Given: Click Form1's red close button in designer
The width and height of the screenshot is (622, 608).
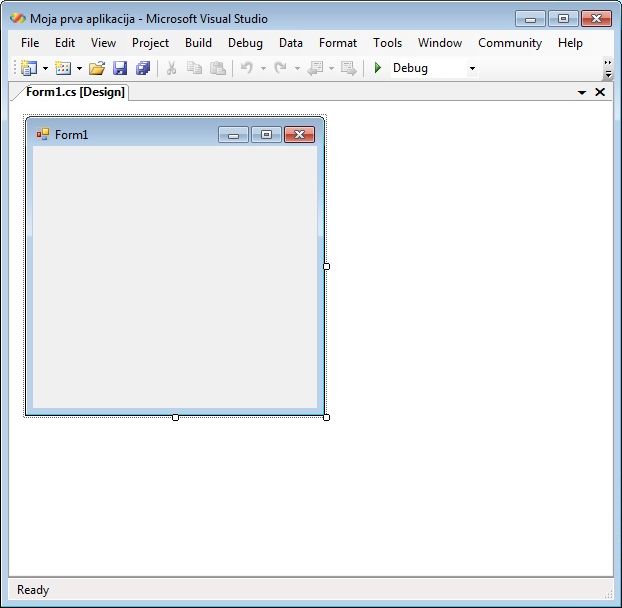Looking at the screenshot, I should (x=299, y=135).
